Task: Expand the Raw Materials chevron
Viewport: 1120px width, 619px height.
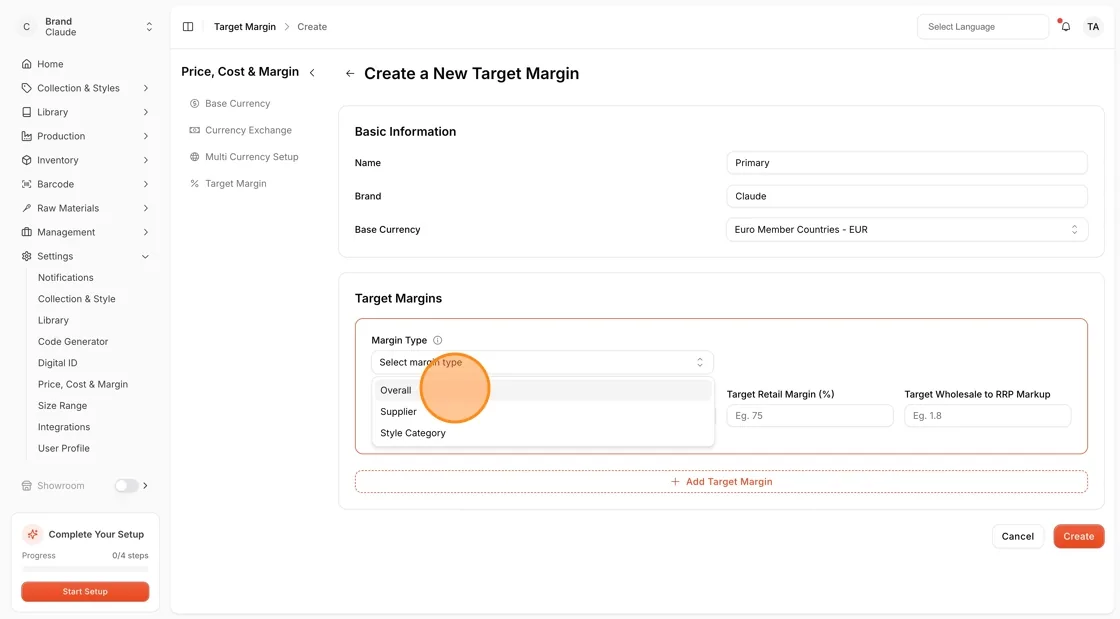Action: (x=146, y=208)
